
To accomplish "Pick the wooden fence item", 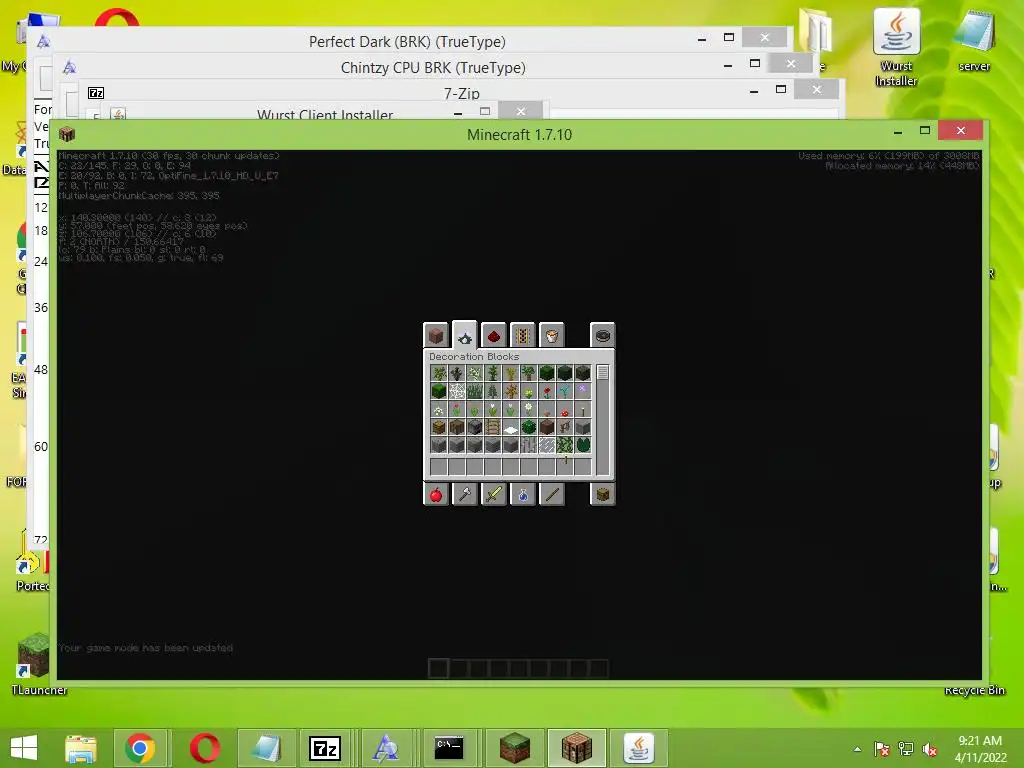I will [x=565, y=427].
